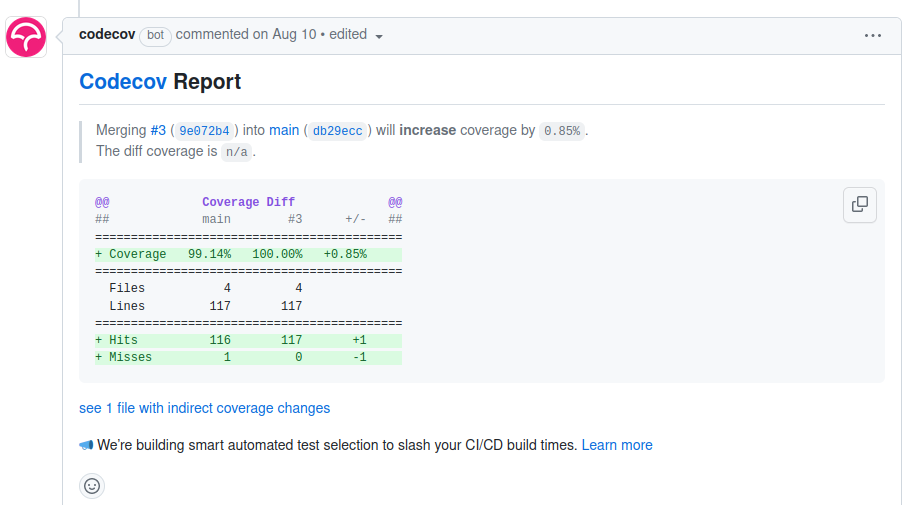Expand the edited history dropdown arrow
The width and height of the screenshot is (912, 505).
379,36
